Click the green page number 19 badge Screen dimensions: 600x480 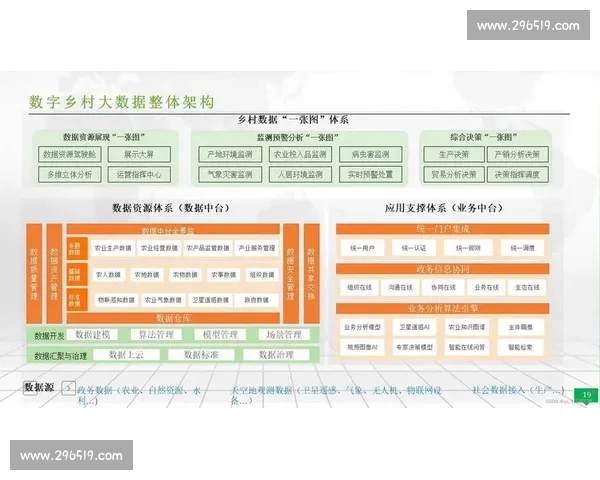[587, 393]
